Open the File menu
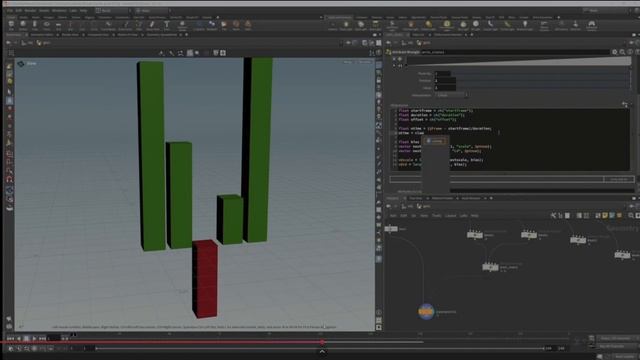Screen dimensions: 640x360 coord(9,11)
